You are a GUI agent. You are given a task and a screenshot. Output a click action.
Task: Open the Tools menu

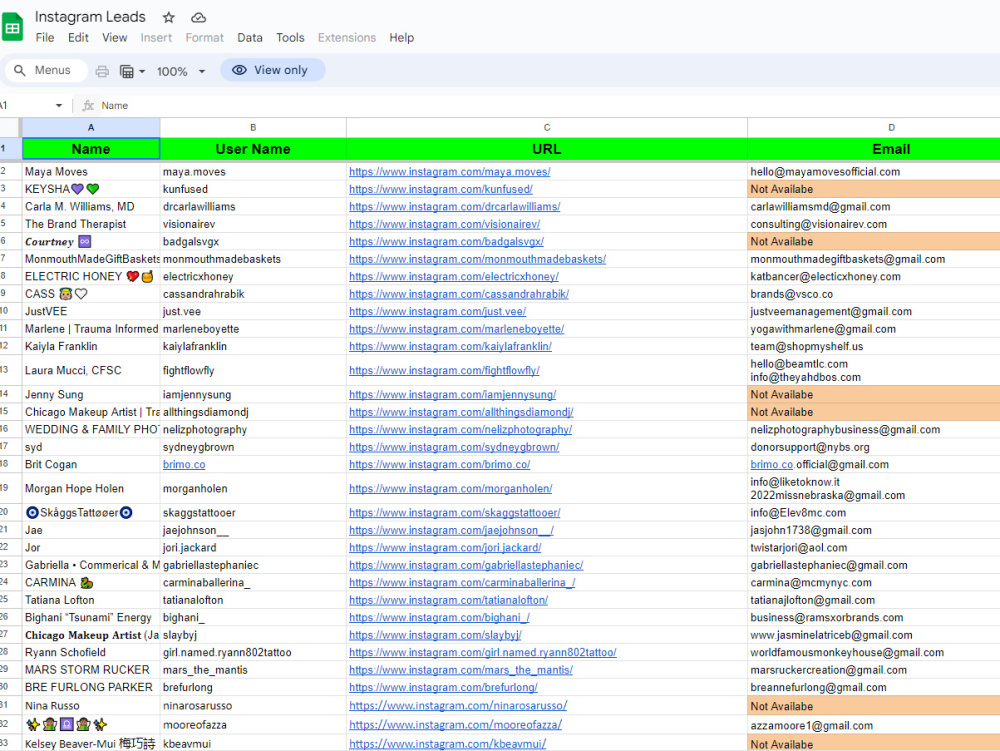pos(290,38)
